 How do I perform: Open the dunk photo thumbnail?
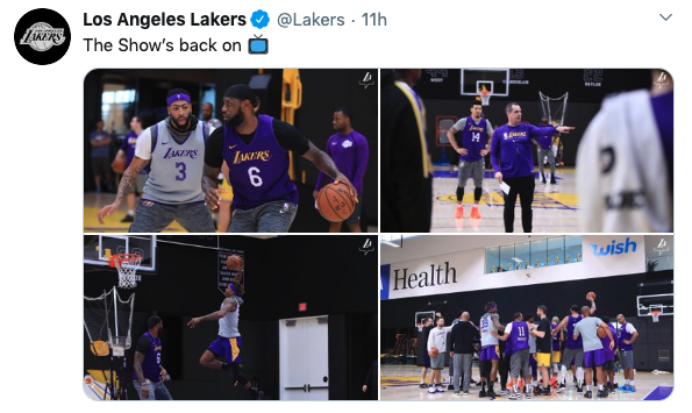(x=231, y=317)
